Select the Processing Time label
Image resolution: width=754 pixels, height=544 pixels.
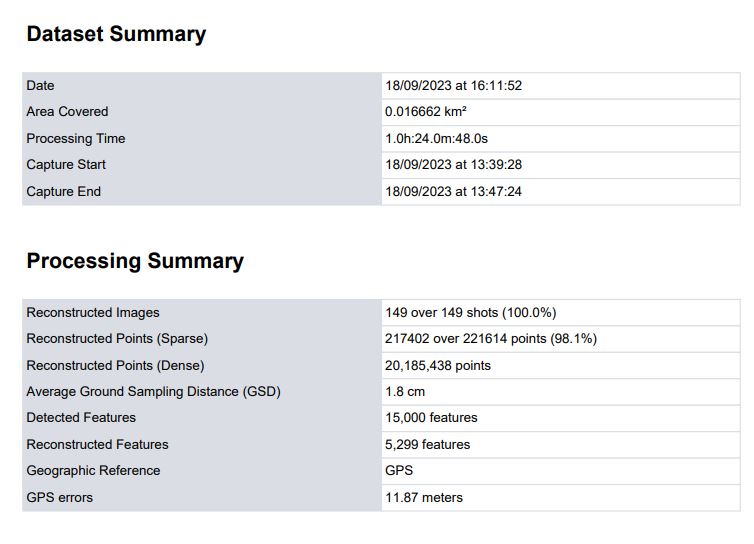click(x=76, y=138)
